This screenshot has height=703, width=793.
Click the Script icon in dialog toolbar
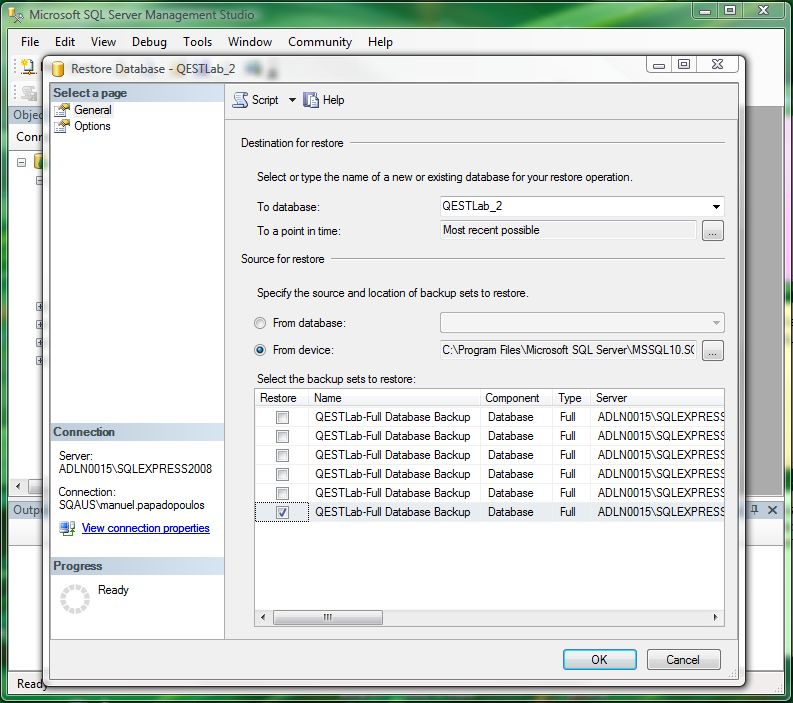pos(240,100)
